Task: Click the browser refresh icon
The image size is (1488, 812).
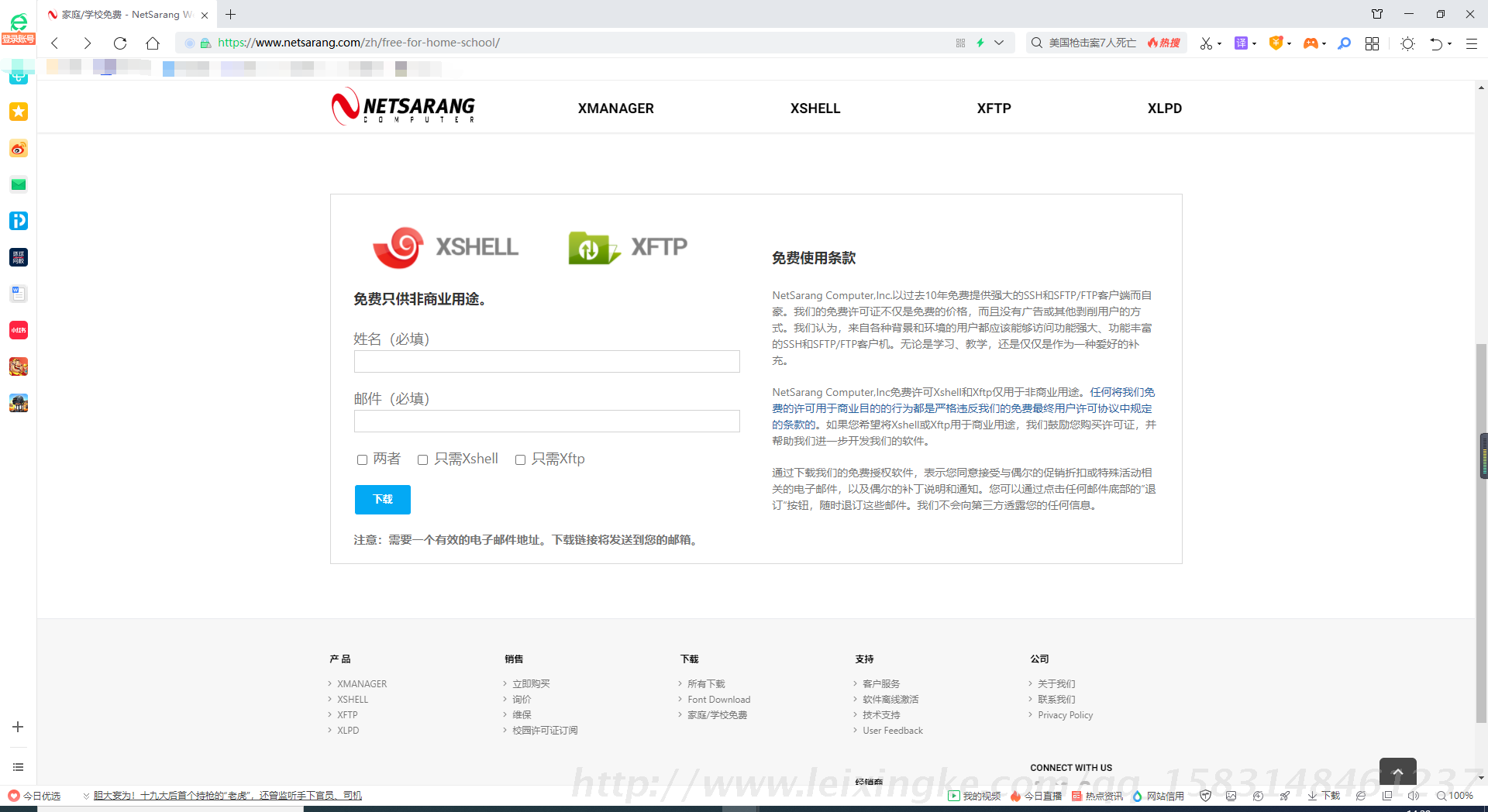Action: pyautogui.click(x=120, y=43)
